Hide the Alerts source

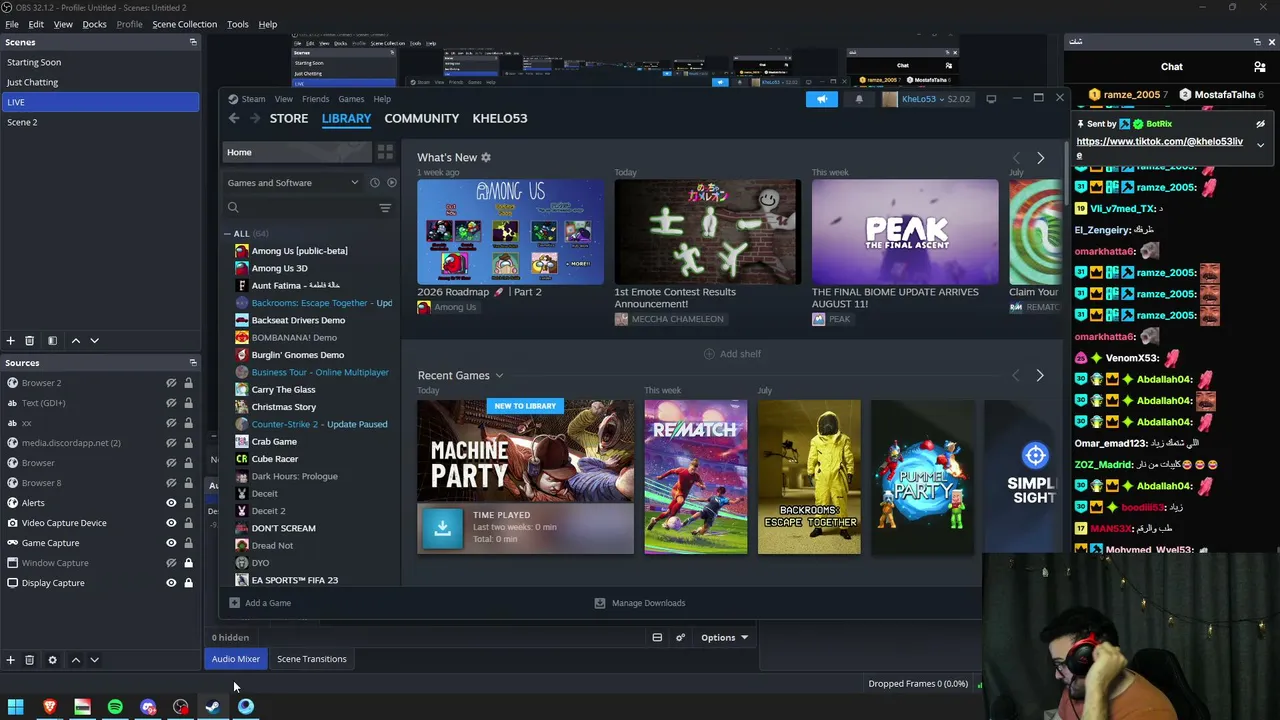click(x=171, y=503)
